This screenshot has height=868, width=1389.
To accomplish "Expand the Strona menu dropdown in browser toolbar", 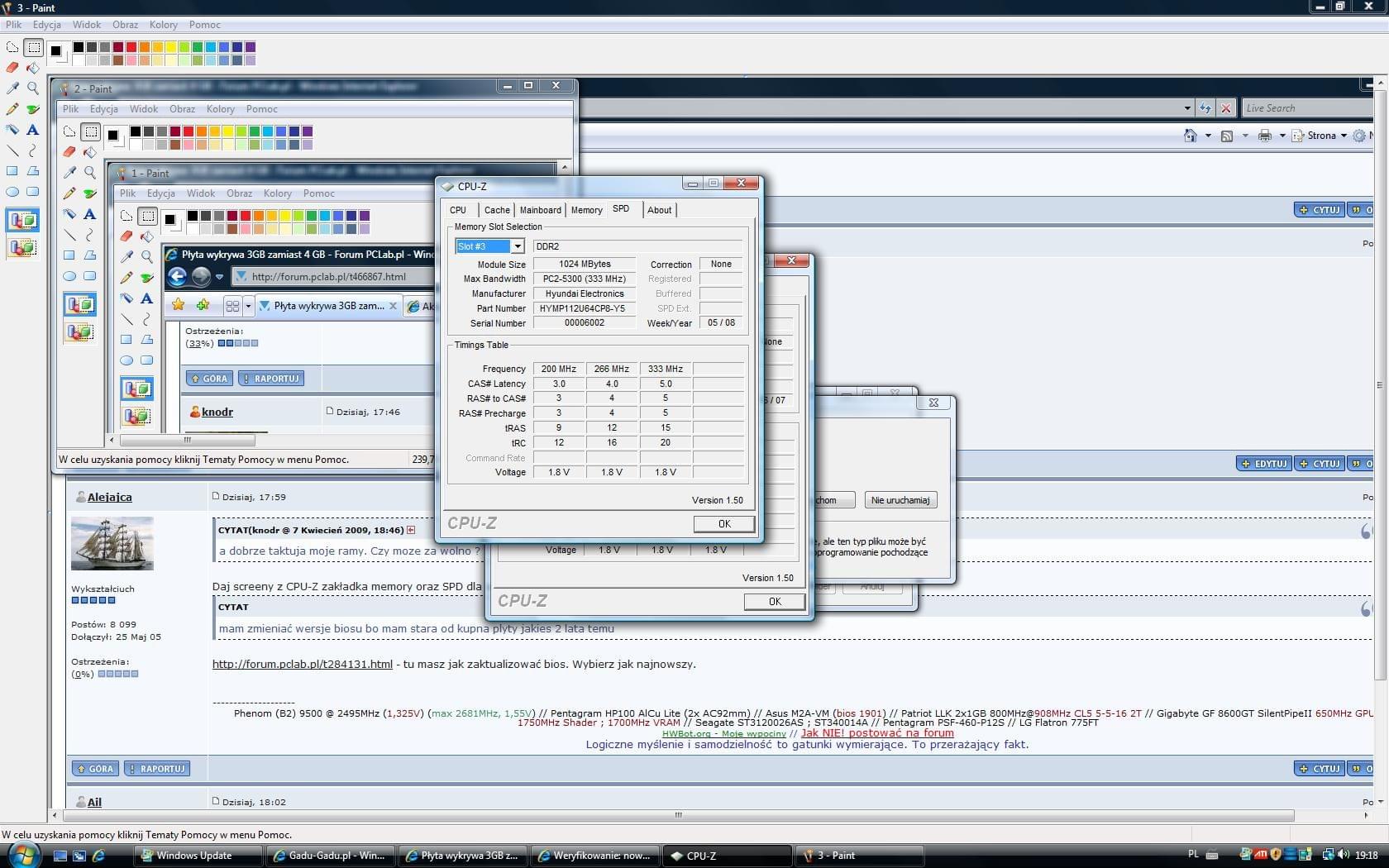I will coord(1344,136).
